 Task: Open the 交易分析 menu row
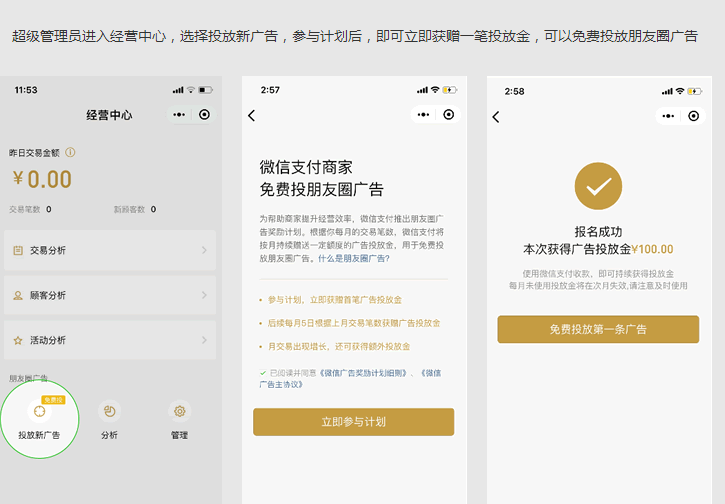pos(110,250)
